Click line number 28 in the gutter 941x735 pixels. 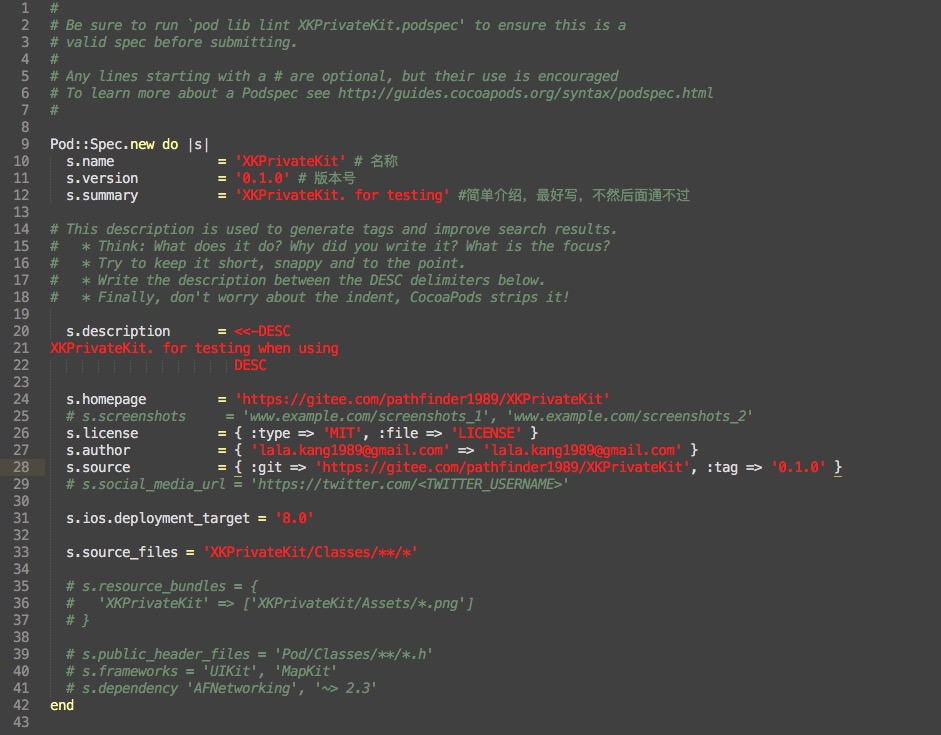[21, 467]
